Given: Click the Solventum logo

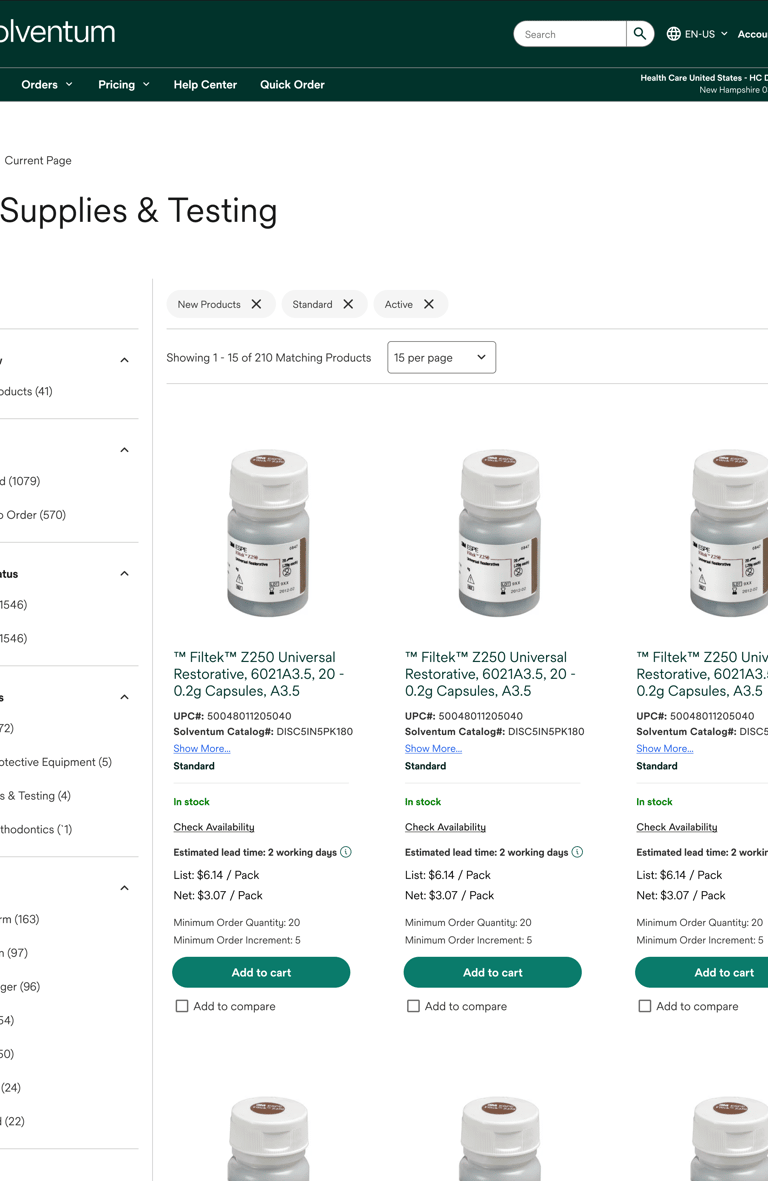Looking at the screenshot, I should point(57,32).
